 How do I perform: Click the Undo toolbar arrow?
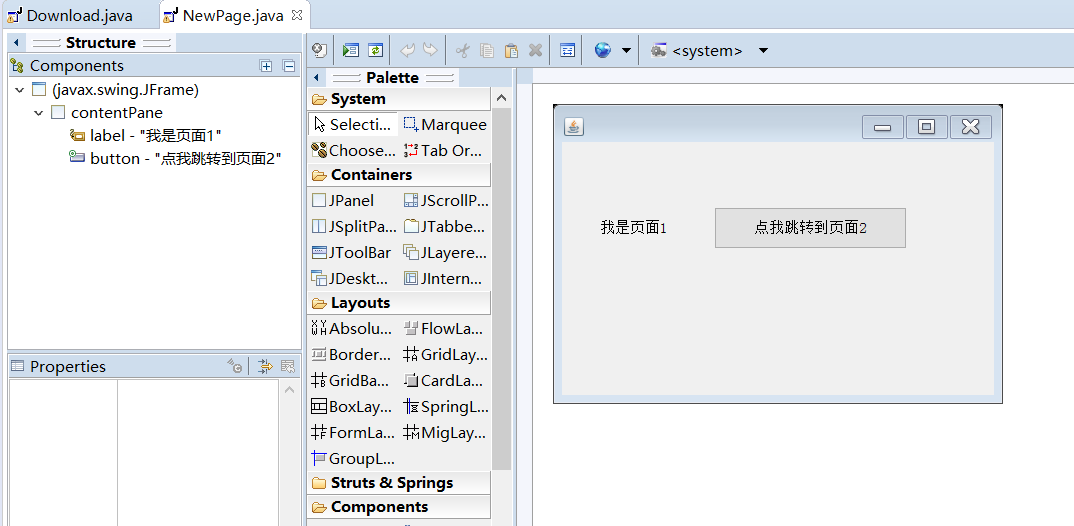(408, 51)
